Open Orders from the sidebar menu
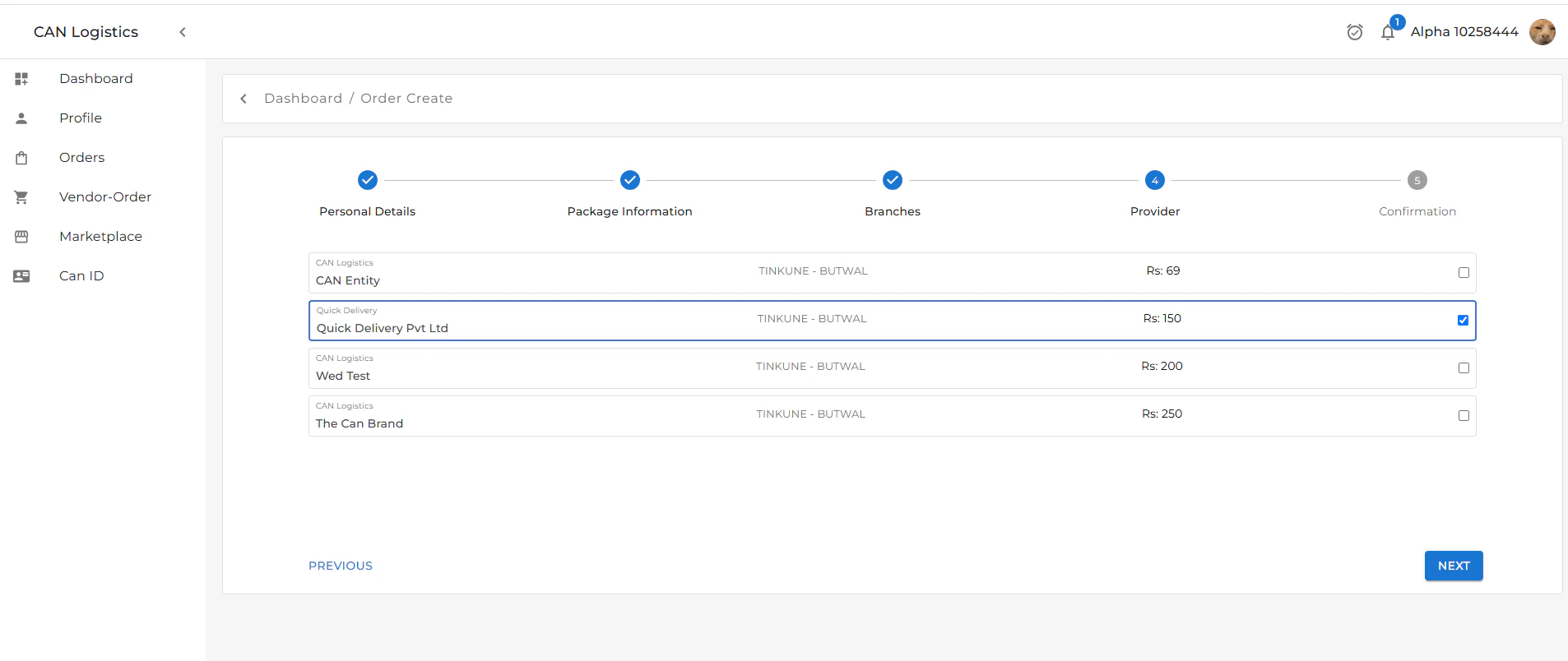Image resolution: width=1568 pixels, height=661 pixels. tap(81, 158)
